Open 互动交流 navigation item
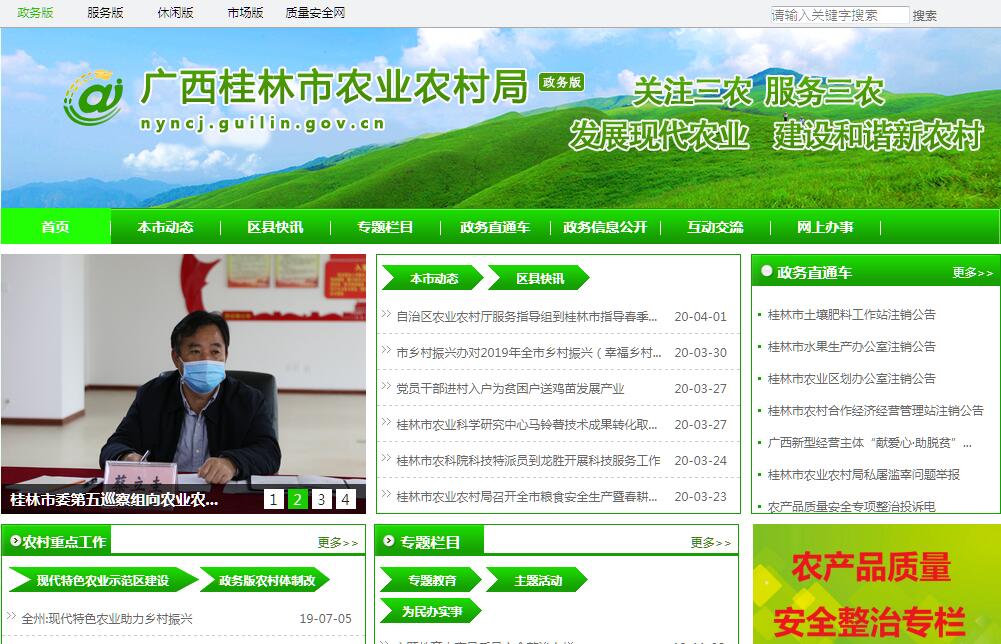Viewport: 1001px width, 644px height. pyautogui.click(x=715, y=227)
